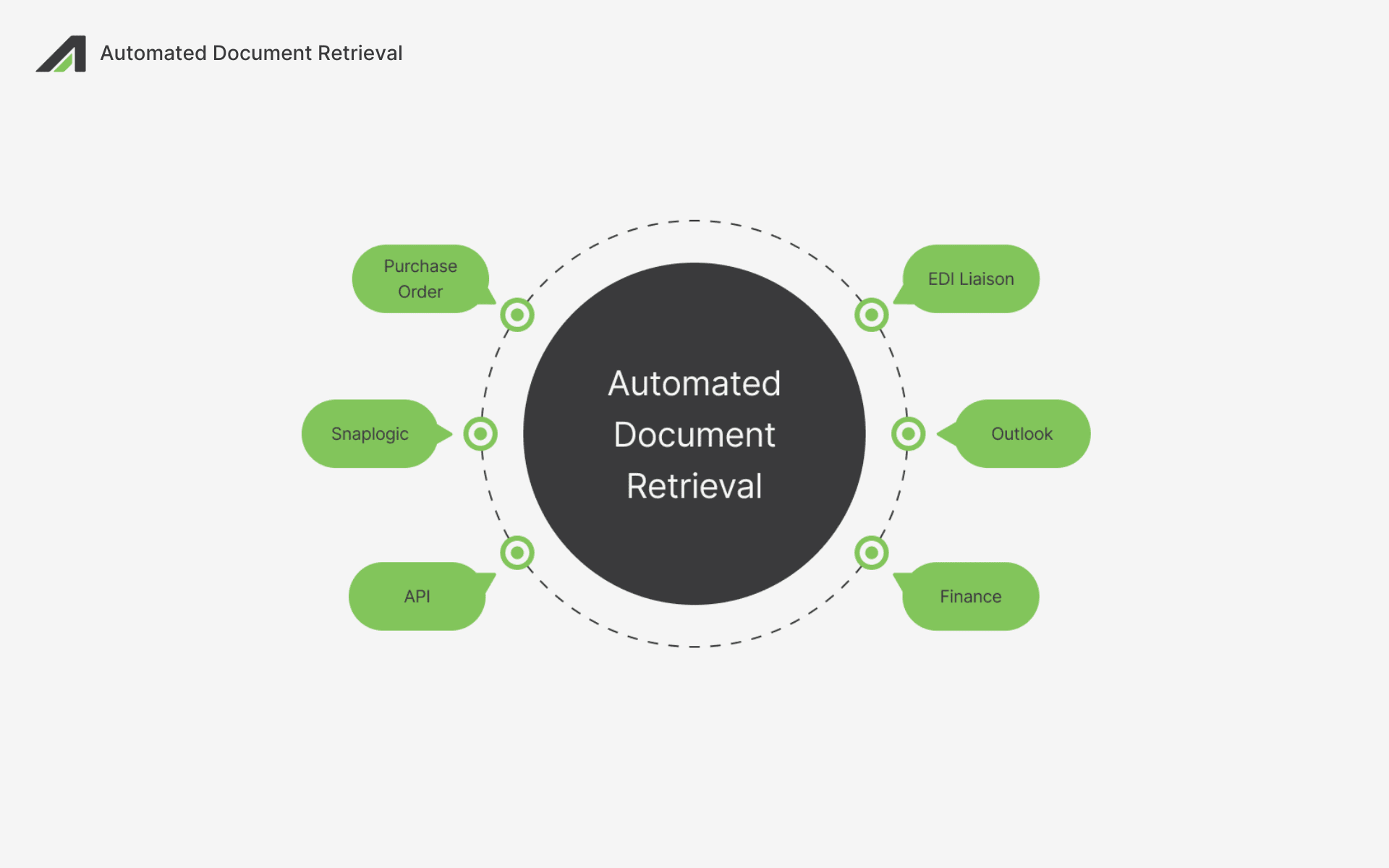Select the connector dot beside Finance
Screen dimensions: 1389x868
871,553
